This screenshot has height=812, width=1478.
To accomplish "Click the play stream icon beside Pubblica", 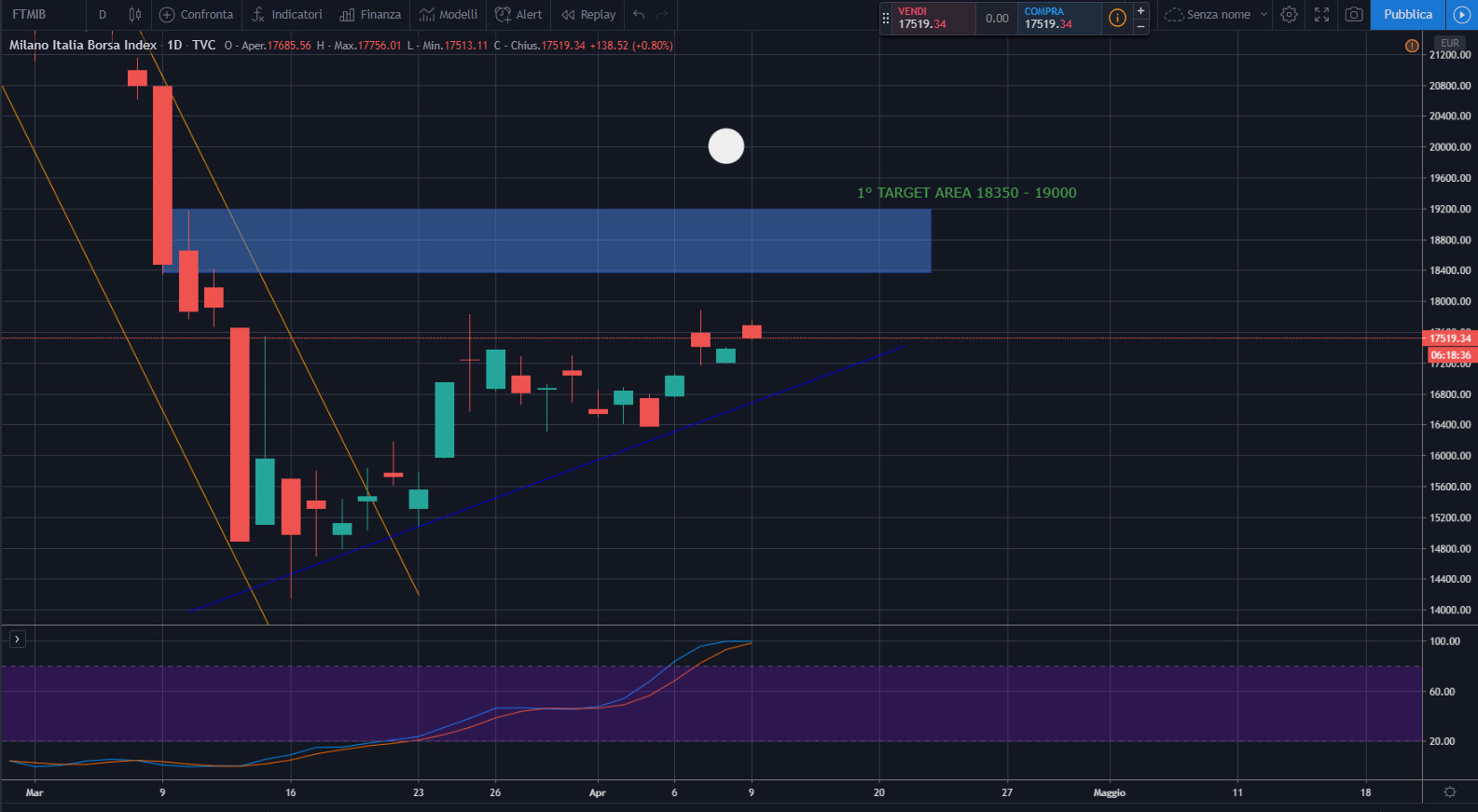I will [x=1461, y=14].
